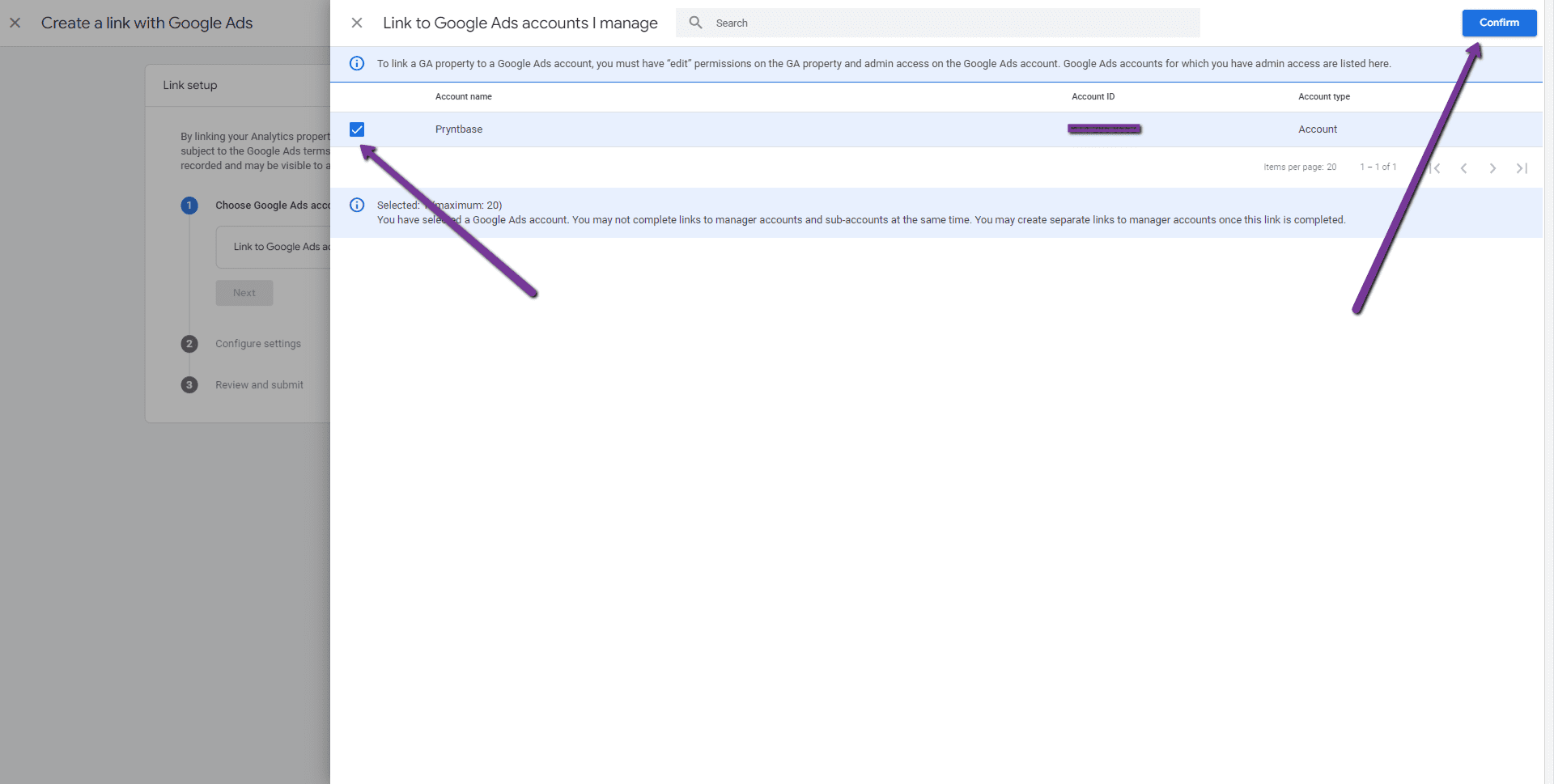Sort by the Account name column header

click(464, 96)
